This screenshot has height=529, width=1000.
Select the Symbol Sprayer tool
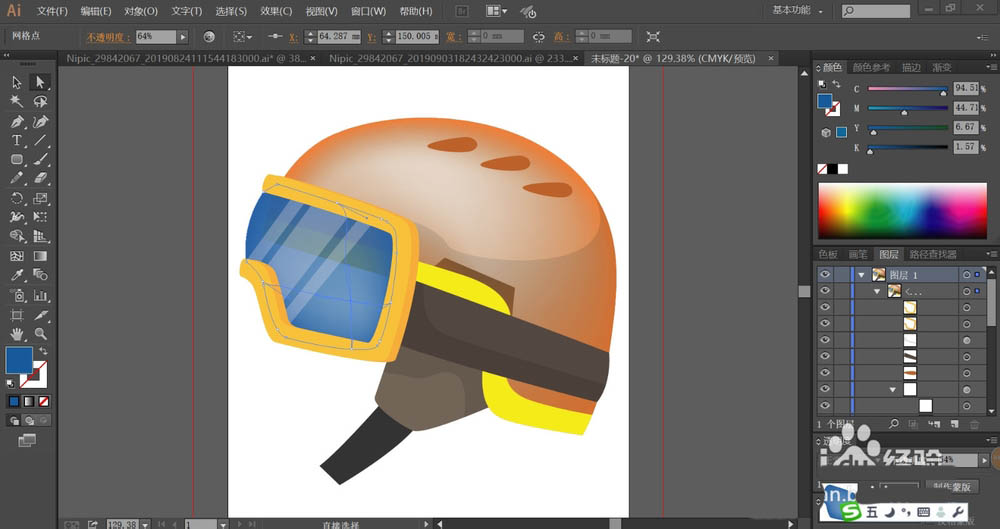pos(17,295)
